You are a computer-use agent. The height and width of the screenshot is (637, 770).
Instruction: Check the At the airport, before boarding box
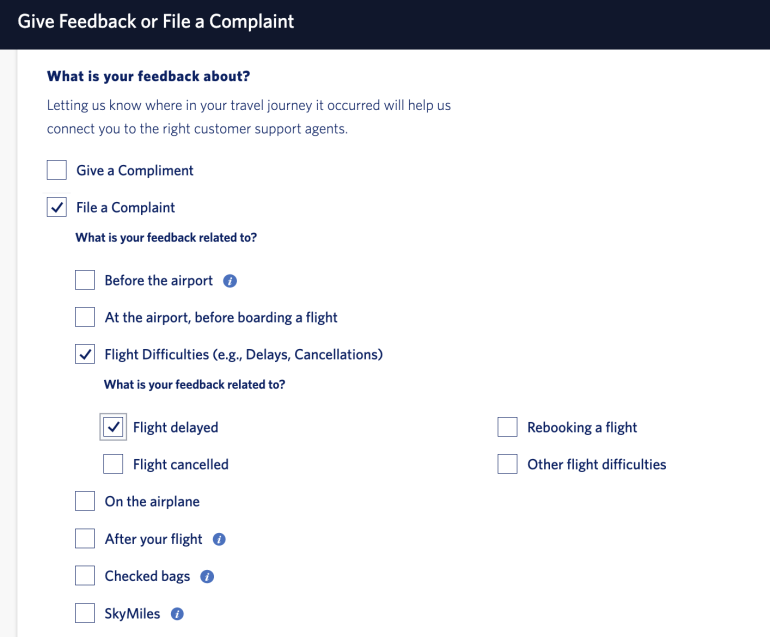pyautogui.click(x=85, y=317)
